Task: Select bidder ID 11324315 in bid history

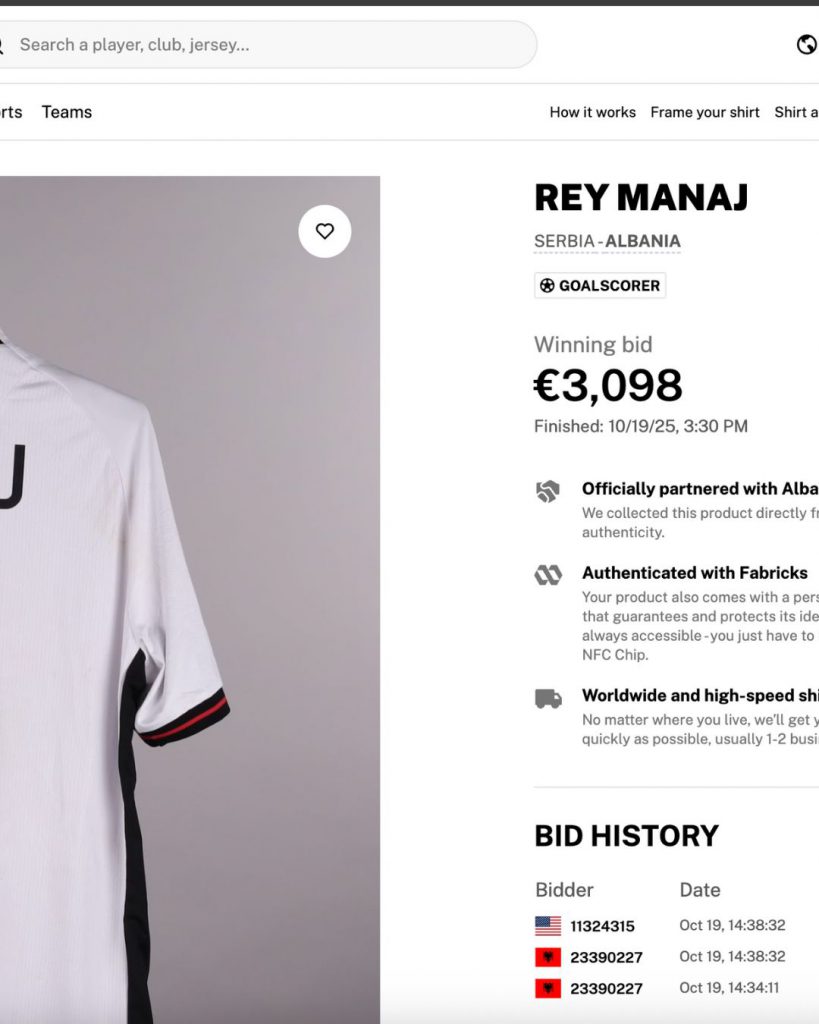Action: (x=602, y=926)
